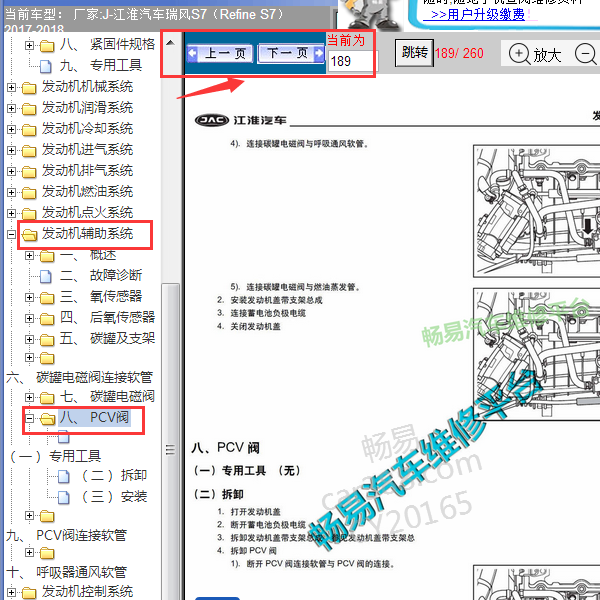Click the open folder icon beside 发动机辅助系统
The width and height of the screenshot is (600, 600).
[x=29, y=235]
